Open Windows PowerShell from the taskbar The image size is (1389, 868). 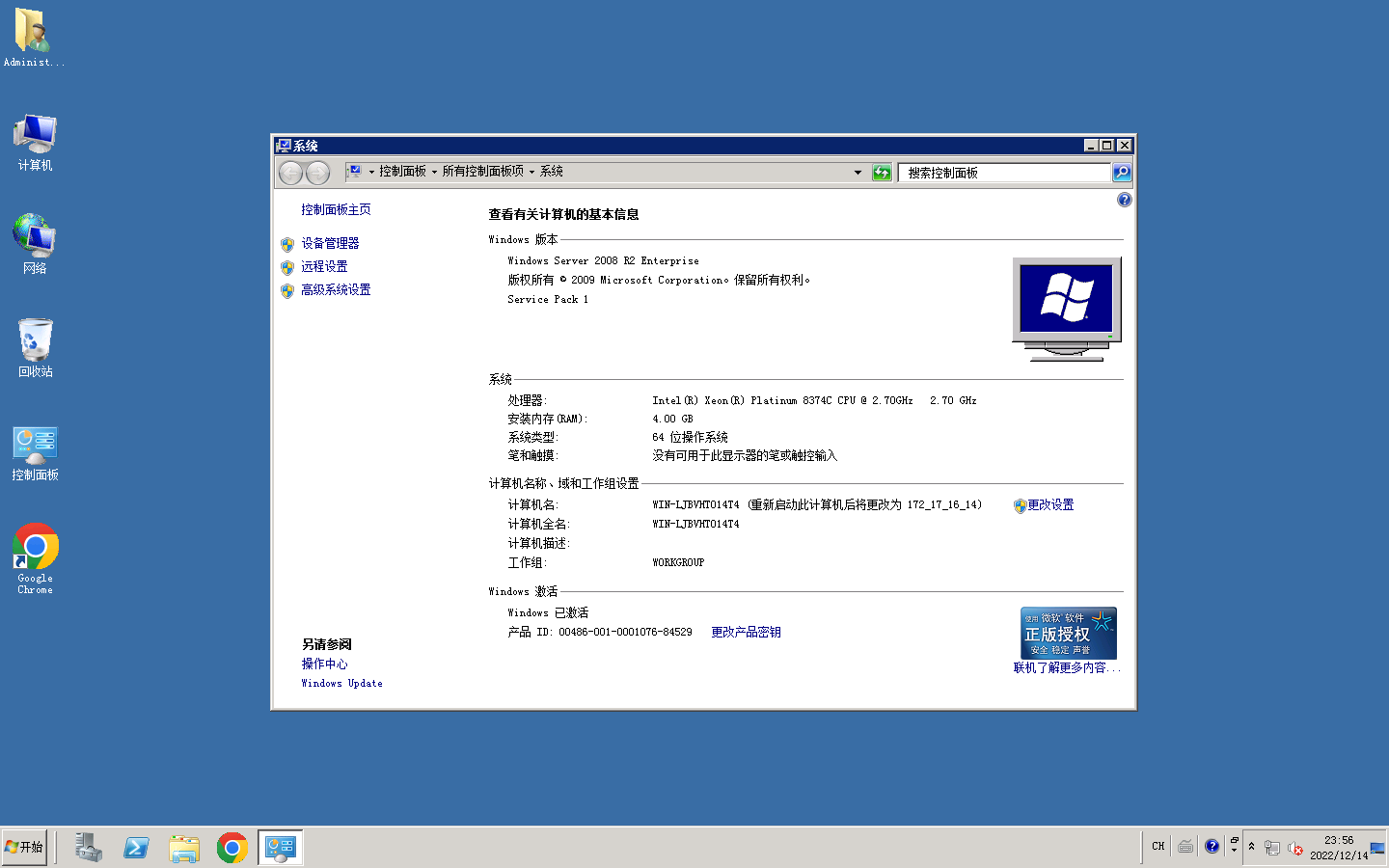pyautogui.click(x=136, y=847)
